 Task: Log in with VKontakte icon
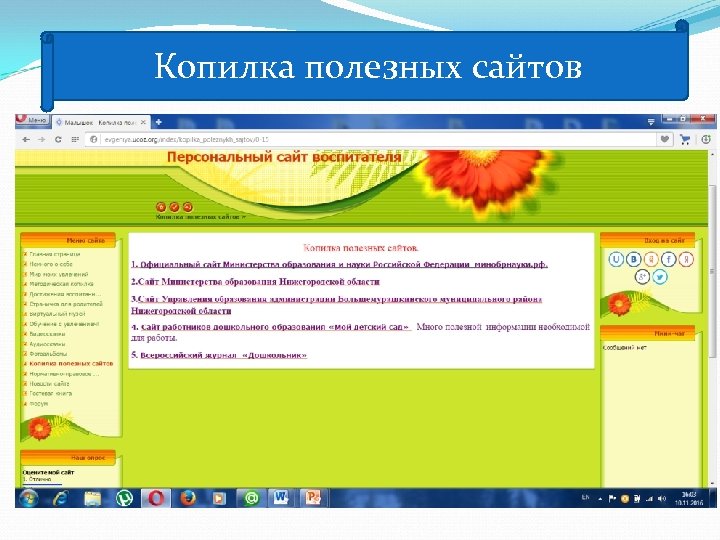point(634,259)
